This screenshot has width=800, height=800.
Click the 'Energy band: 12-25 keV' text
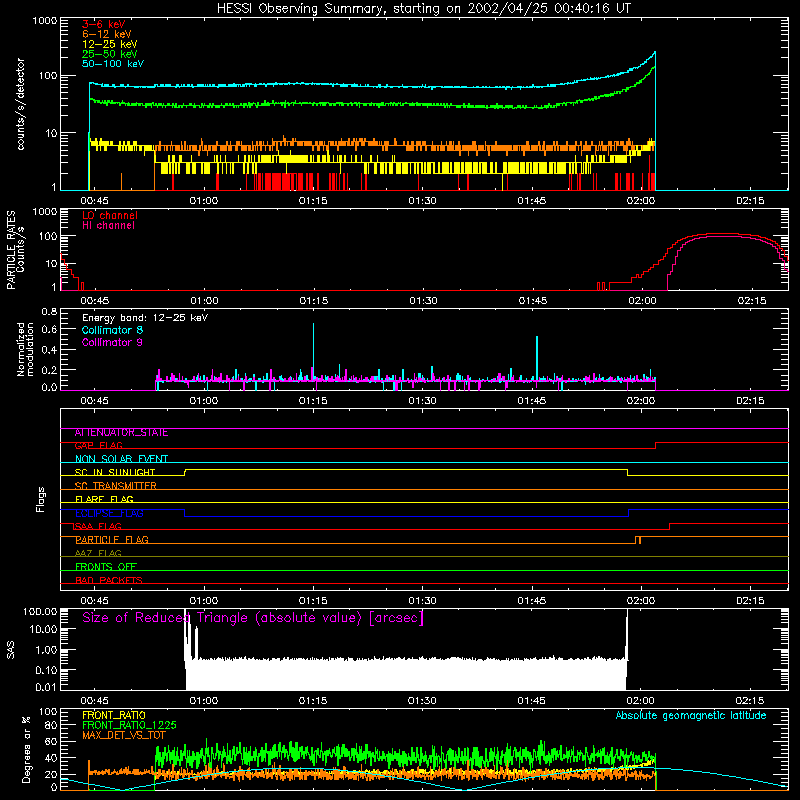pyautogui.click(x=145, y=318)
